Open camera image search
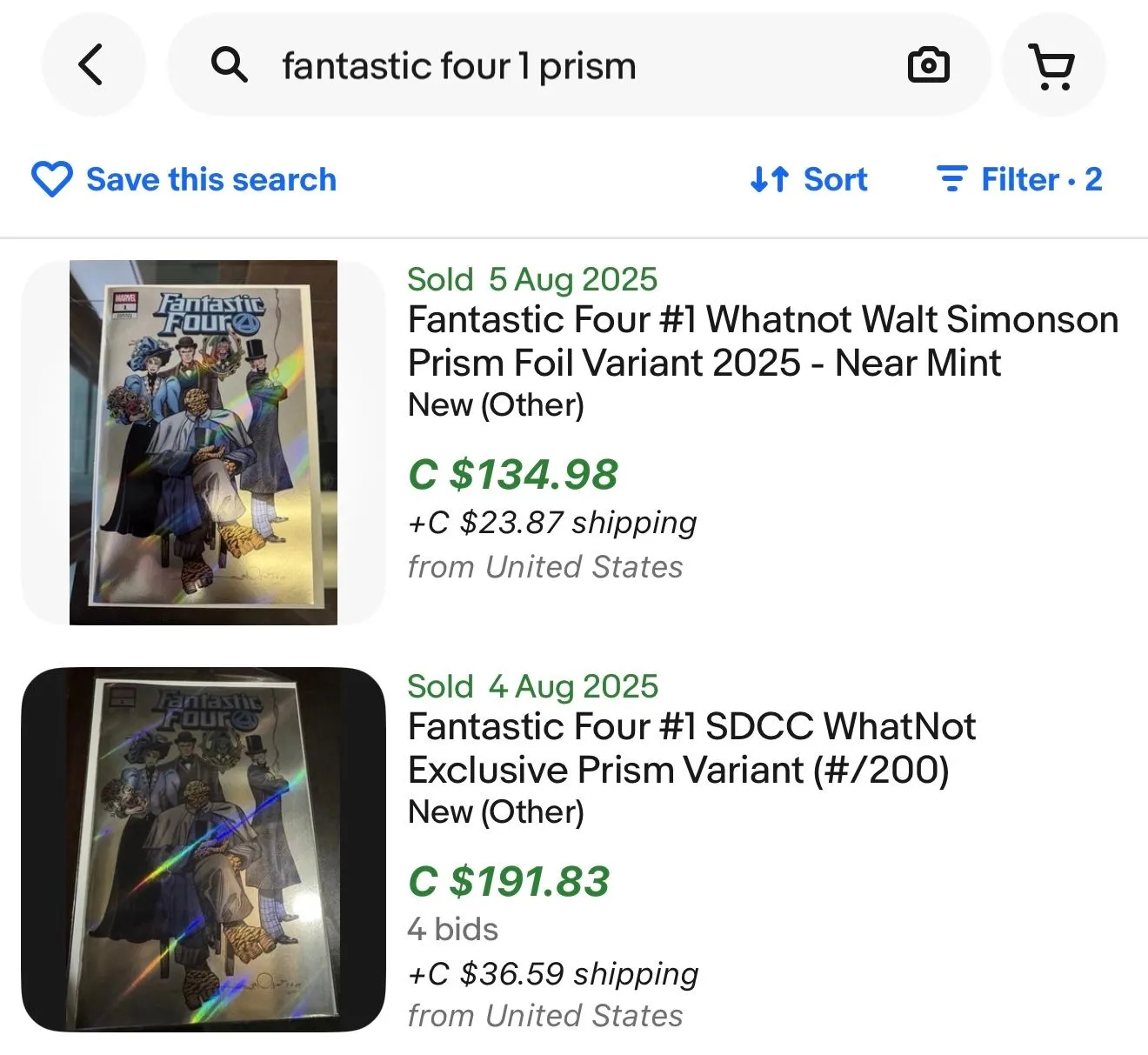The image size is (1148, 1055). pos(928,65)
